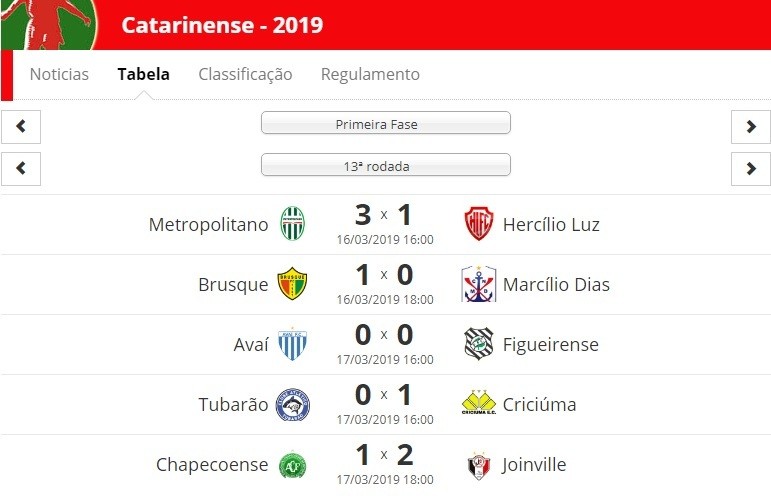Screen dimensions: 771x498
Task: Click the Tubarão team crest
Action: (x=293, y=404)
